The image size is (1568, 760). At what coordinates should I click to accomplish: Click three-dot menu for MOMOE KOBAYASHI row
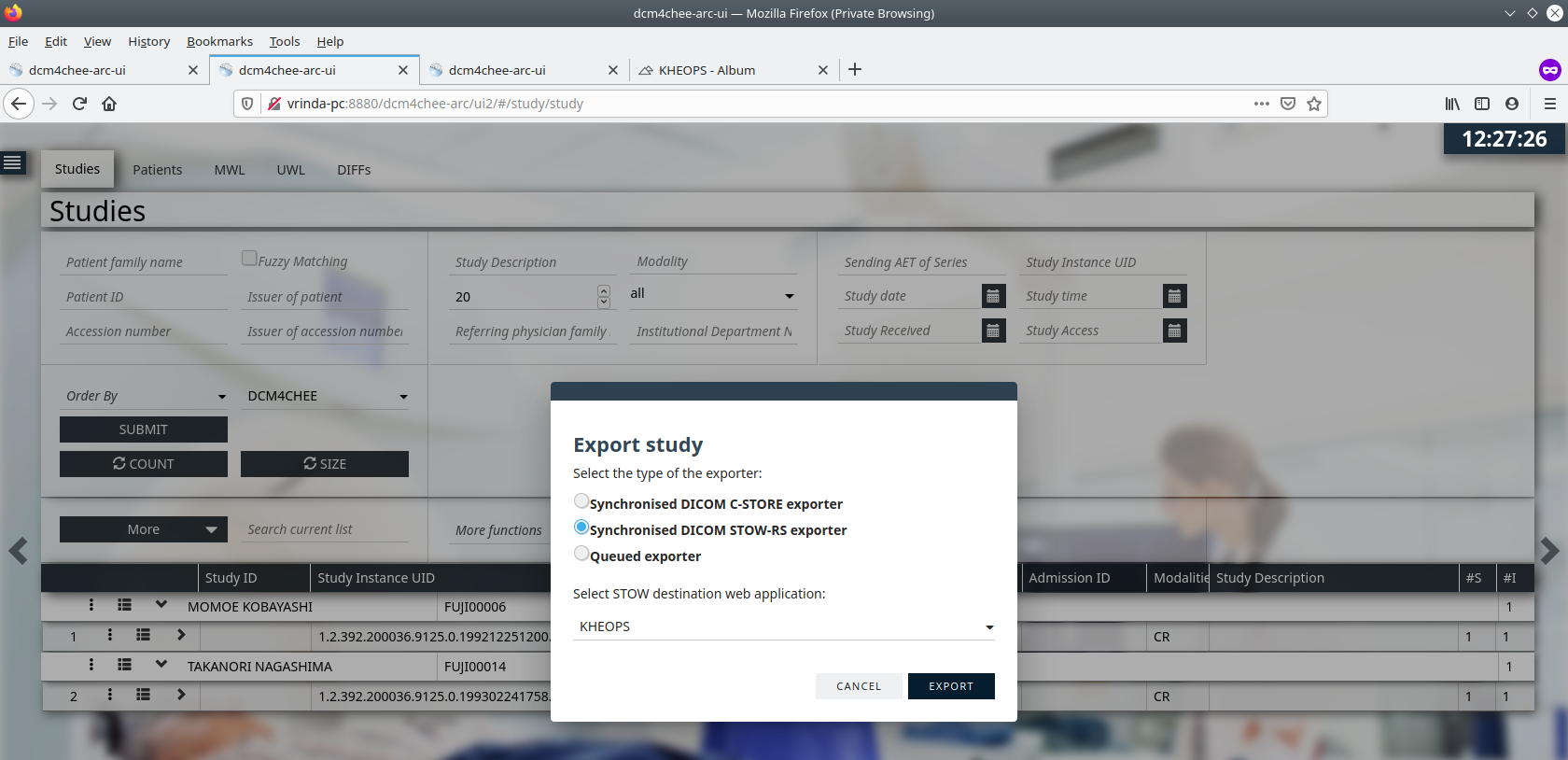91,605
